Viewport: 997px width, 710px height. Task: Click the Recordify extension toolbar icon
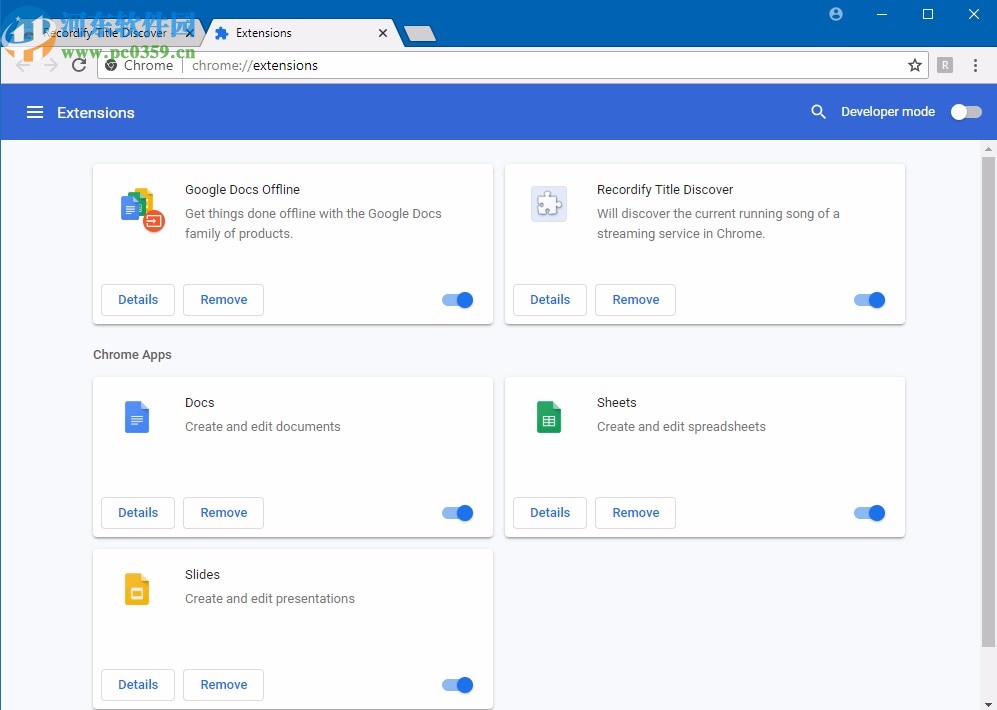point(945,65)
